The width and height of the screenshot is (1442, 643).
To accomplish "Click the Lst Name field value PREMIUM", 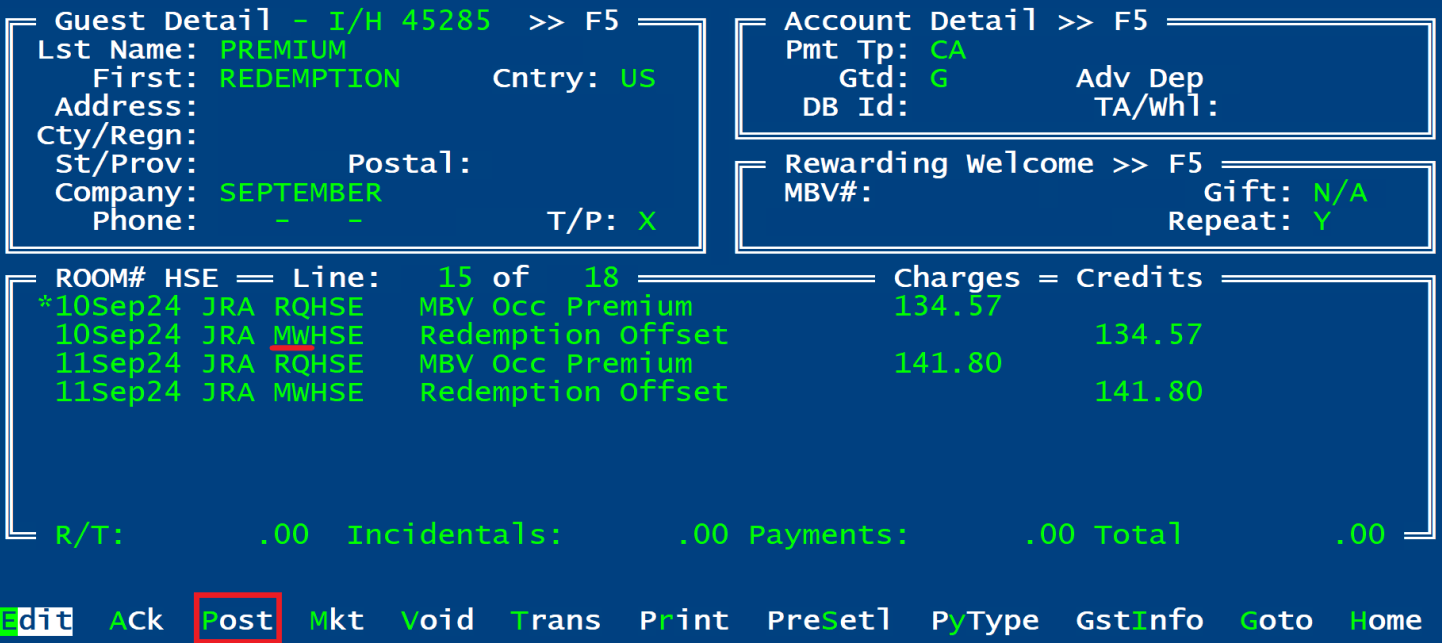I will coord(283,50).
